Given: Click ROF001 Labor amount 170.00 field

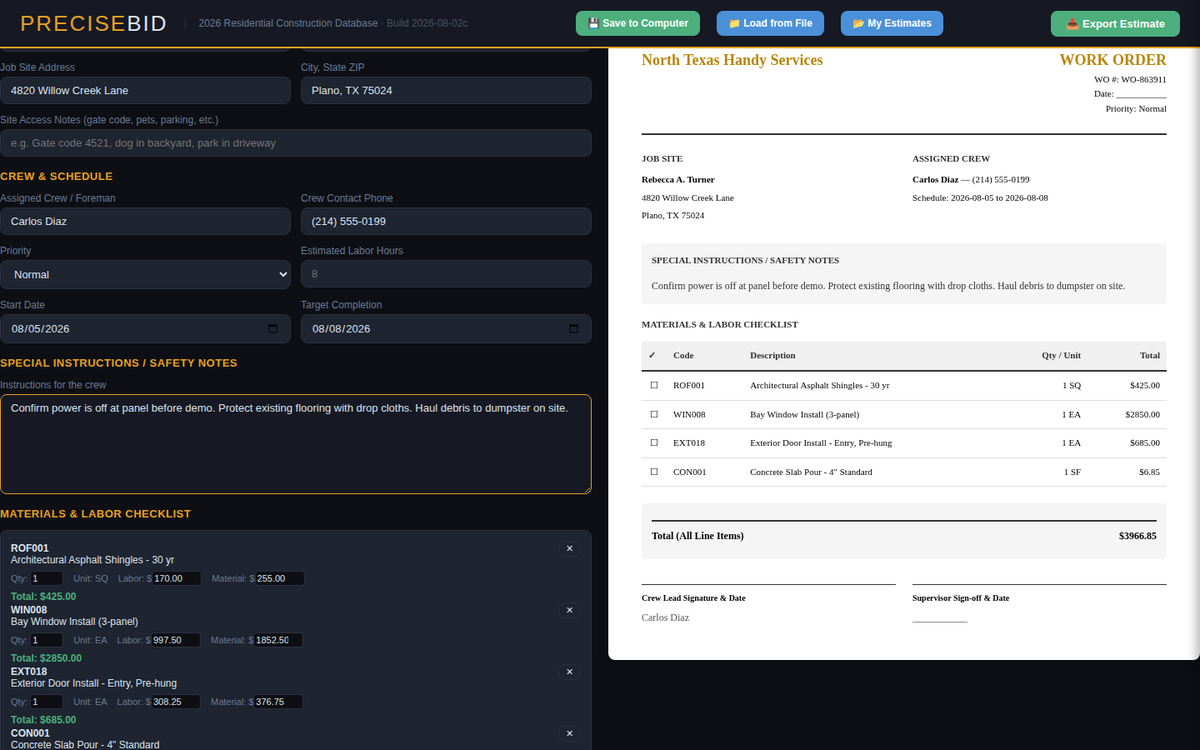Looking at the screenshot, I should coord(177,578).
